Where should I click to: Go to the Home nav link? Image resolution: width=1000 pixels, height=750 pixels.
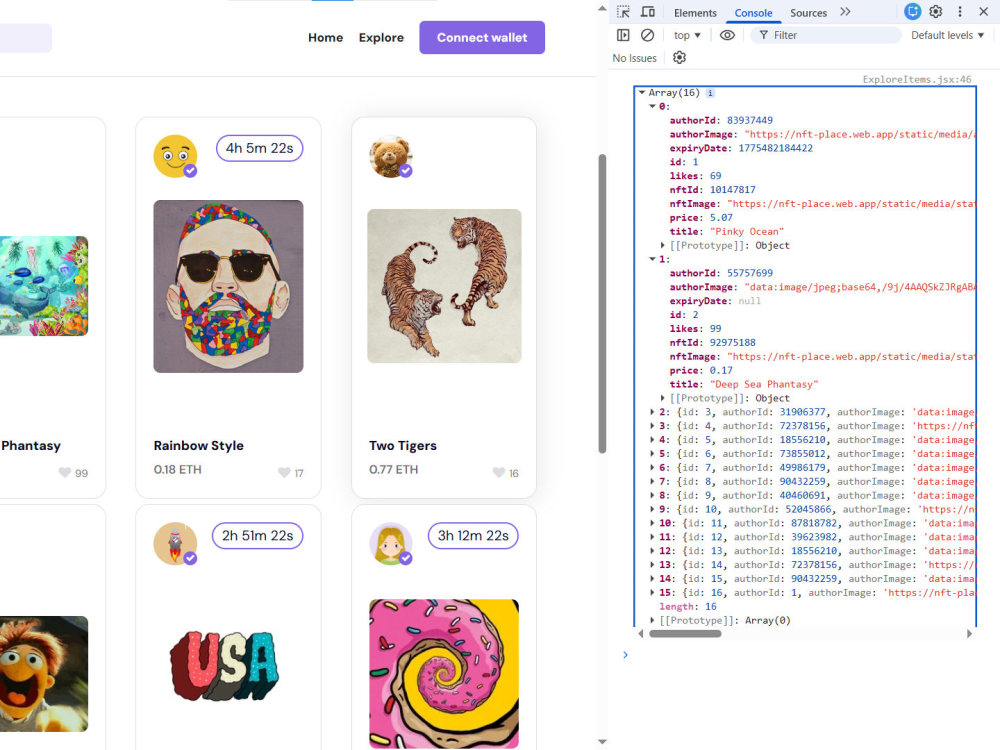click(325, 38)
